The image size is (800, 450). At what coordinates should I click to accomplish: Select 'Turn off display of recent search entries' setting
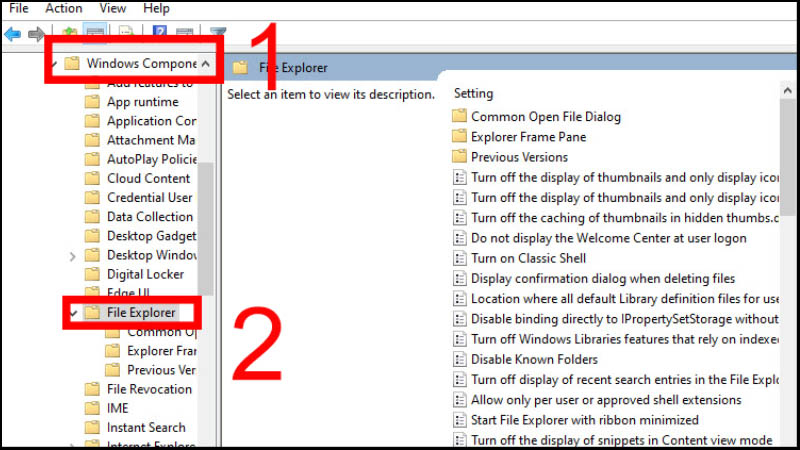tap(625, 380)
